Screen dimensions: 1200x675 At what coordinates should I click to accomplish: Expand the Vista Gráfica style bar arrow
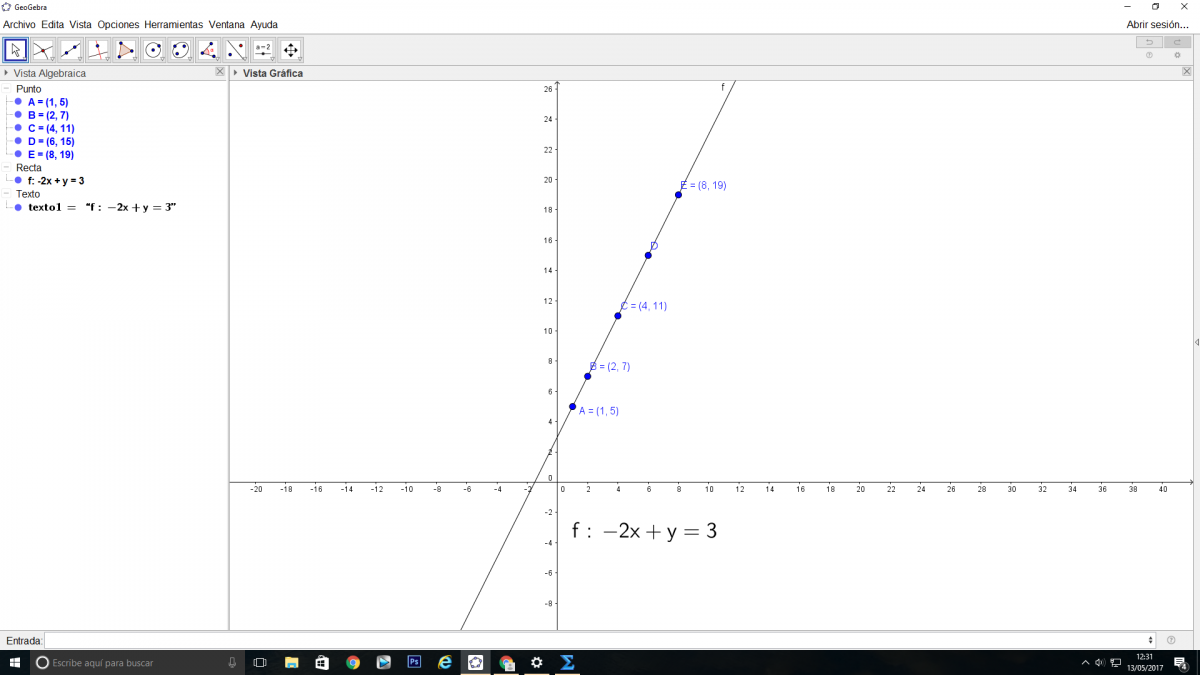point(236,73)
